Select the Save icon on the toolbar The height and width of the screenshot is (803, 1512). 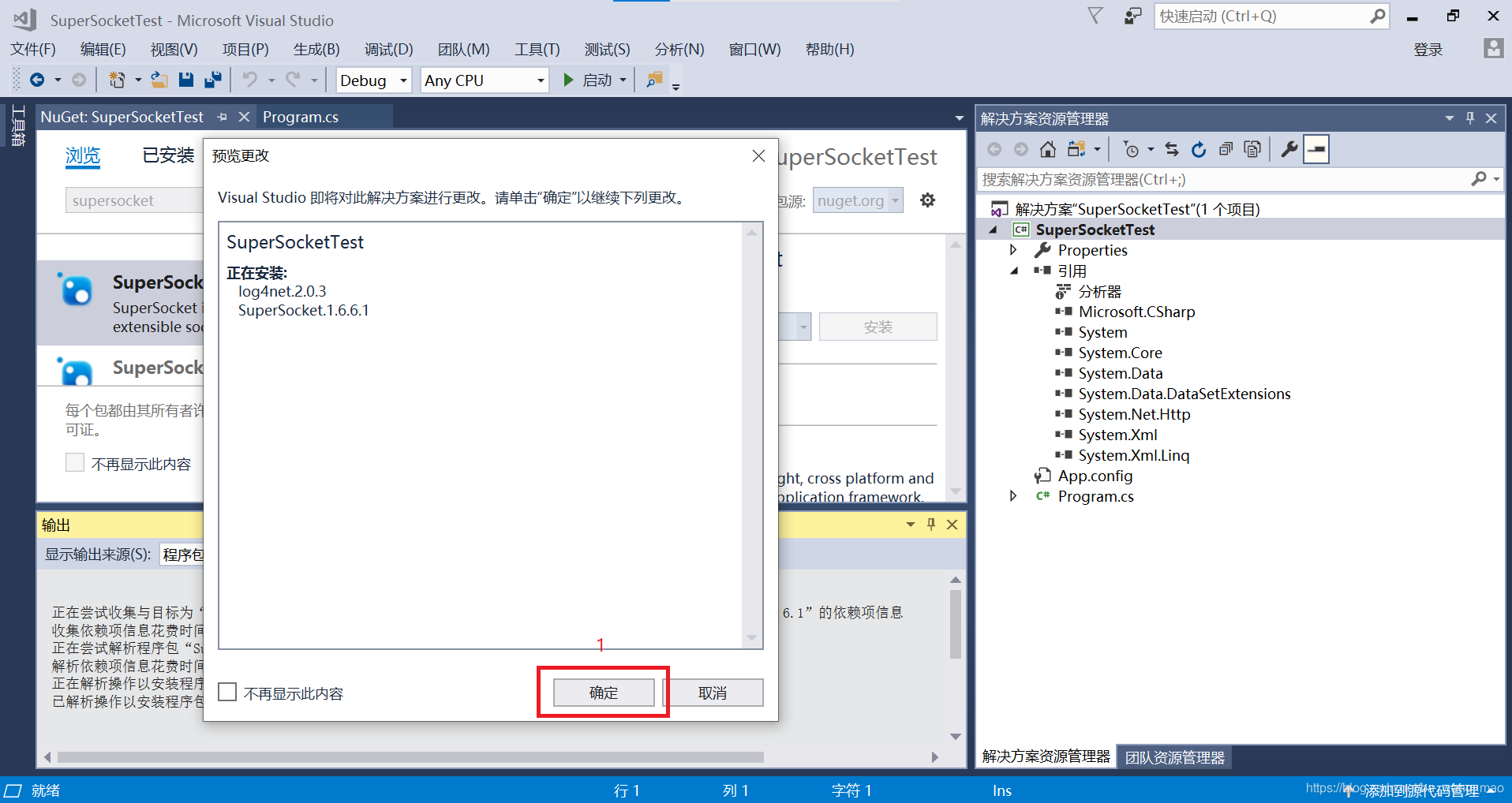[x=186, y=80]
